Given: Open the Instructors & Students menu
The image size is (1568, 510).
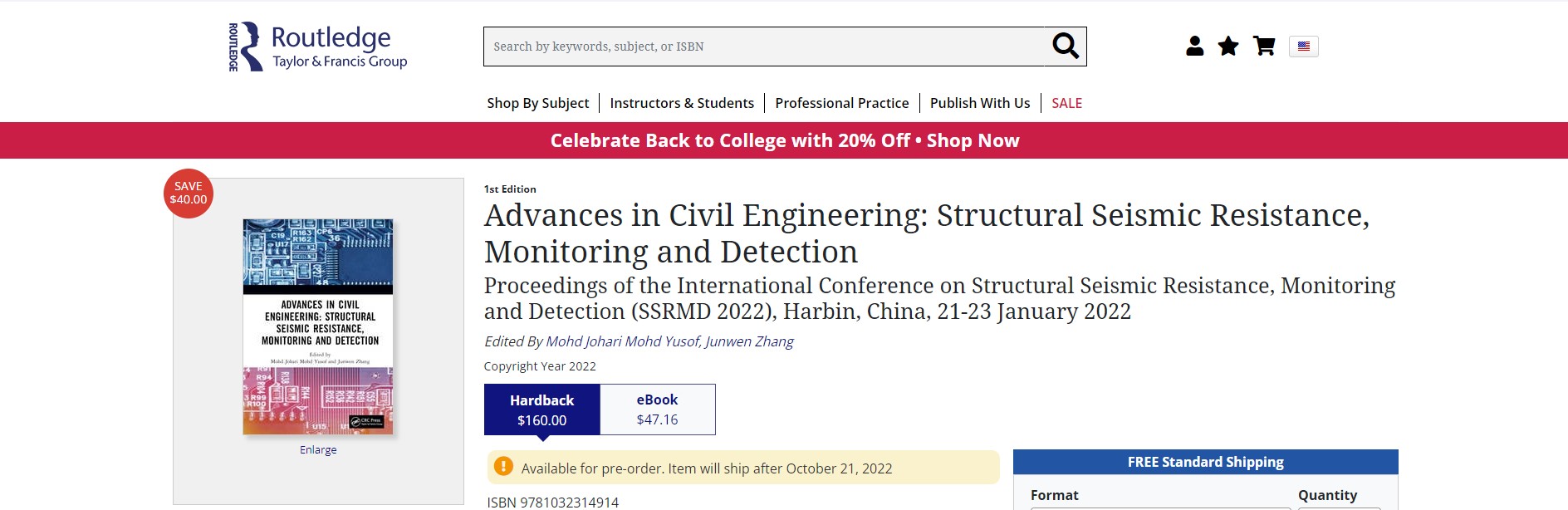Looking at the screenshot, I should [x=682, y=103].
